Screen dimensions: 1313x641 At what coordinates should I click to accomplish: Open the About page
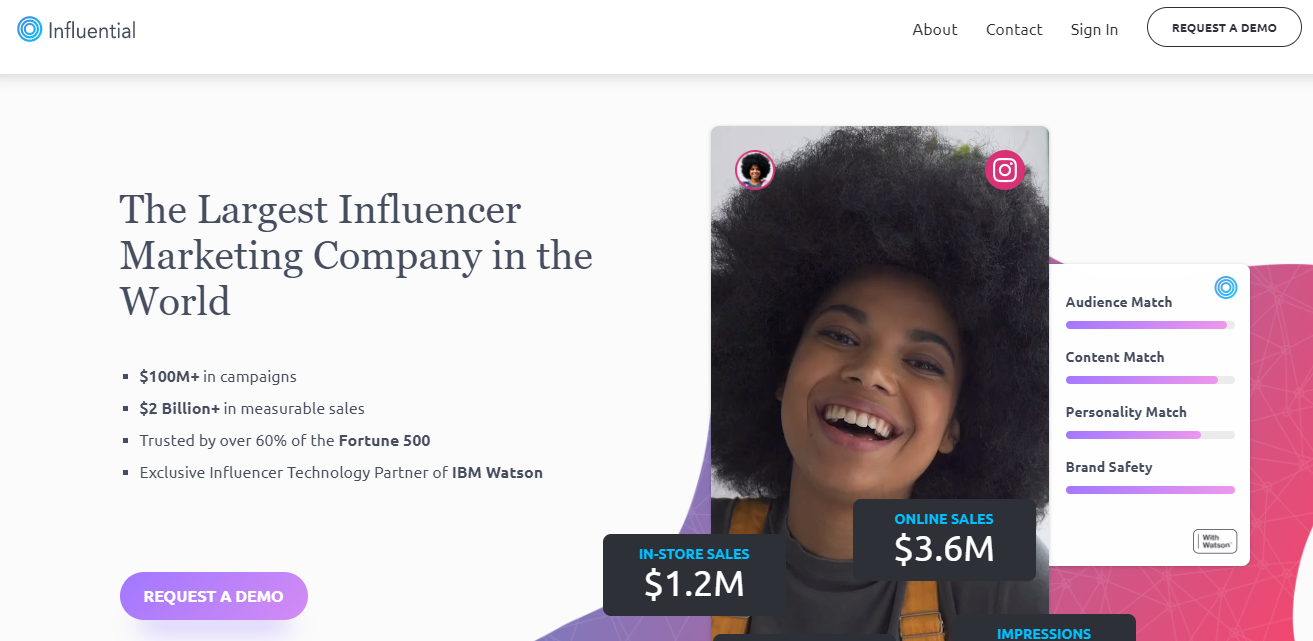[x=934, y=29]
